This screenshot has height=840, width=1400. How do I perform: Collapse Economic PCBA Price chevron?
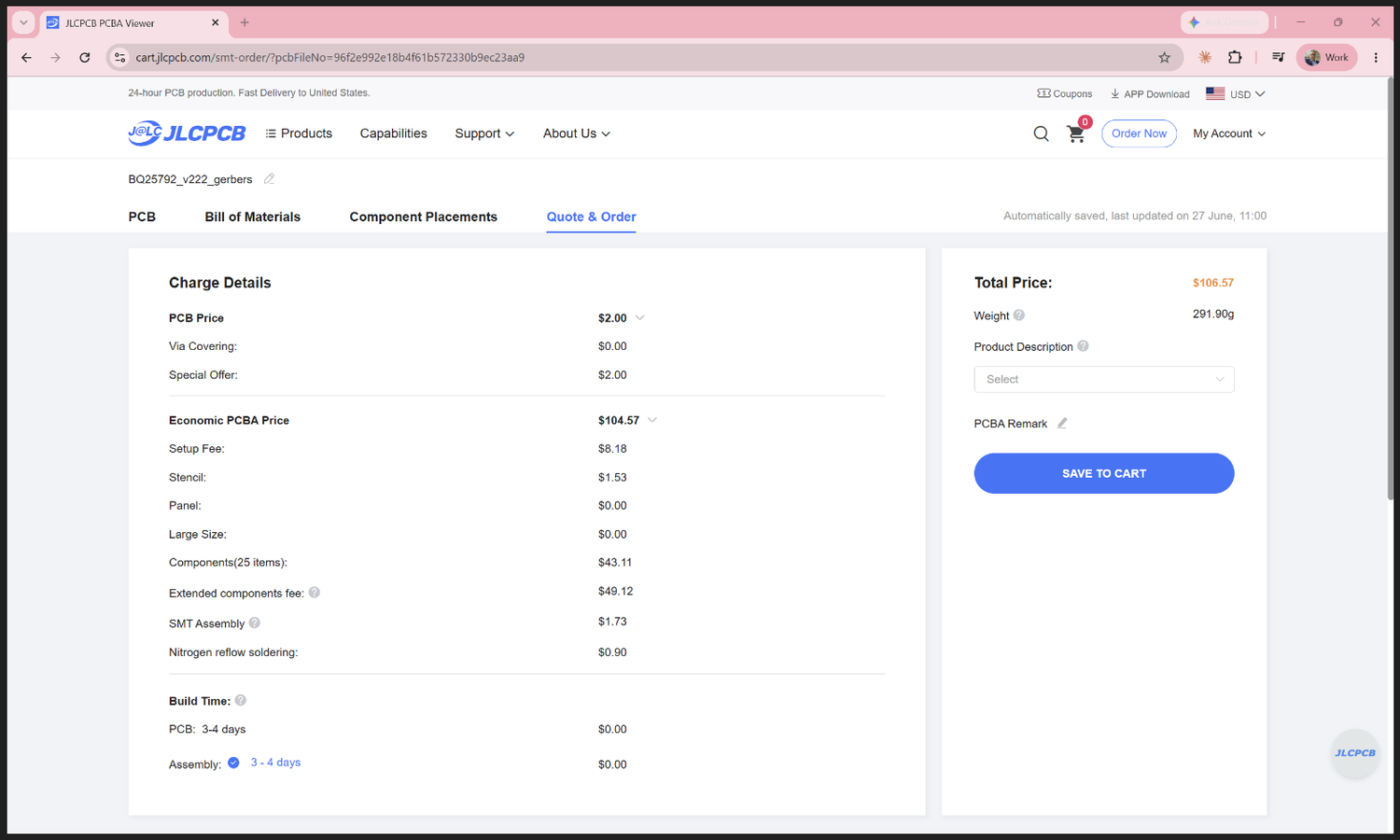[652, 420]
